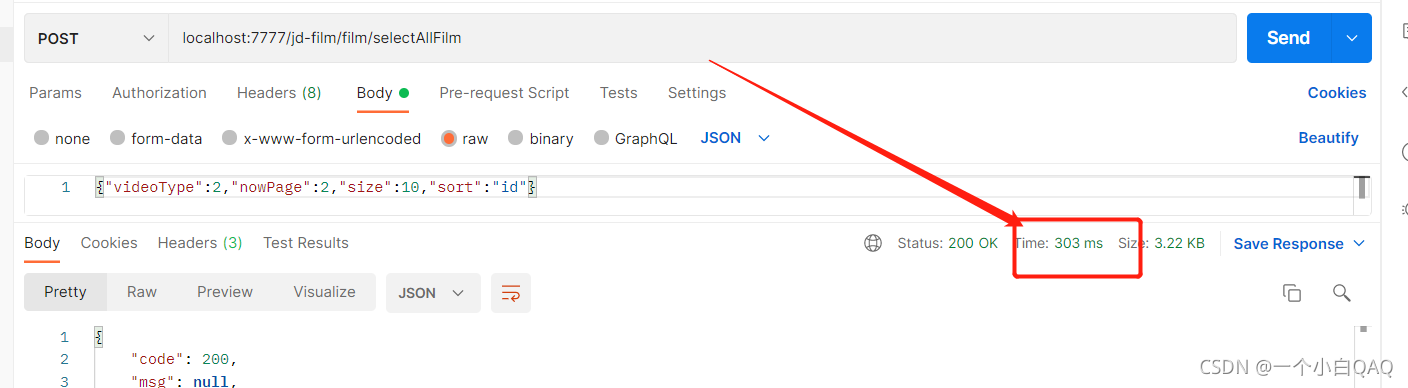Open response format JSON selector
The image size is (1408, 388).
432,293
